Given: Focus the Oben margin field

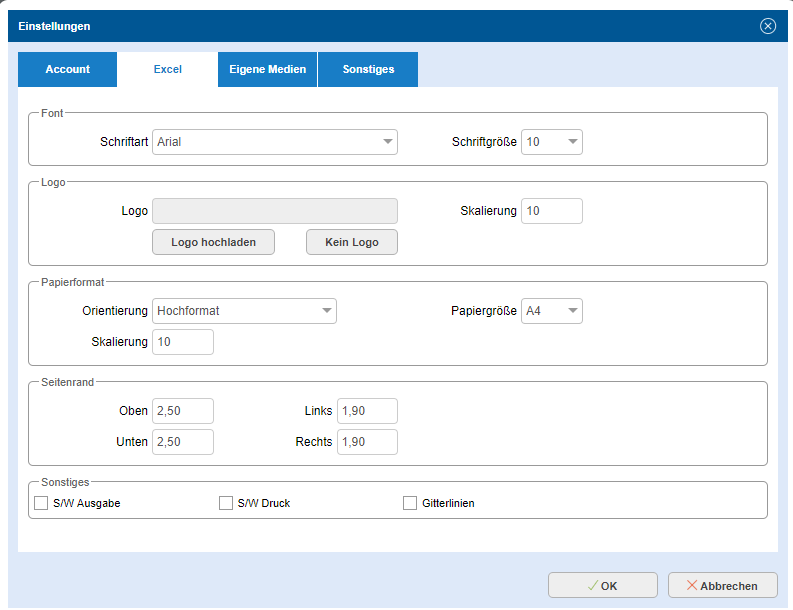Looking at the screenshot, I should click(183, 411).
